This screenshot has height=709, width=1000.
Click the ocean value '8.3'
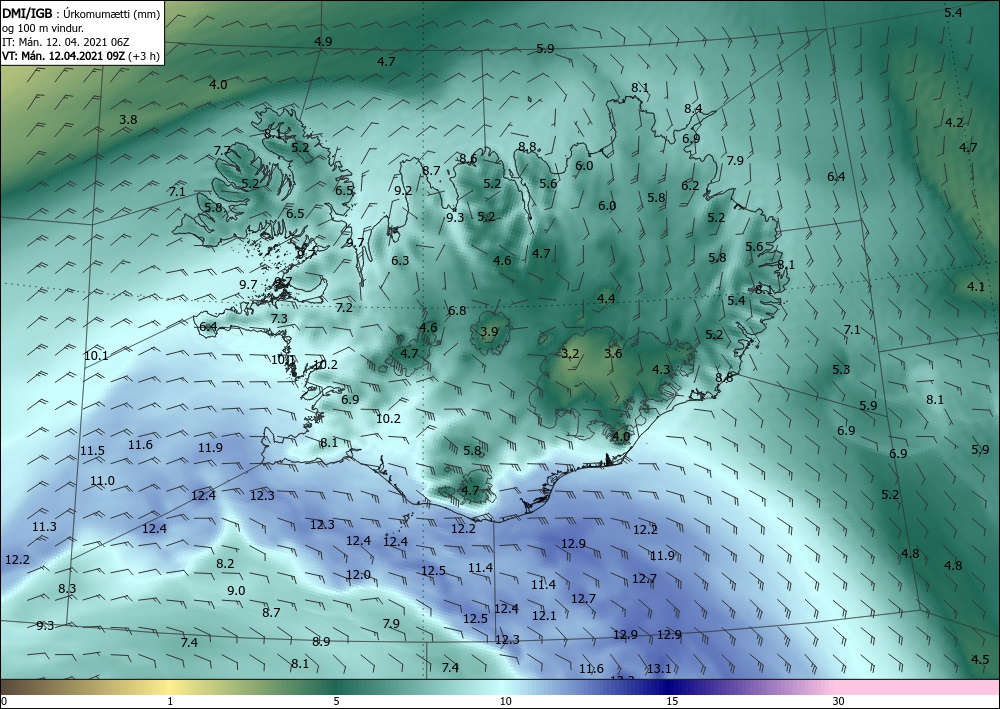point(67,588)
